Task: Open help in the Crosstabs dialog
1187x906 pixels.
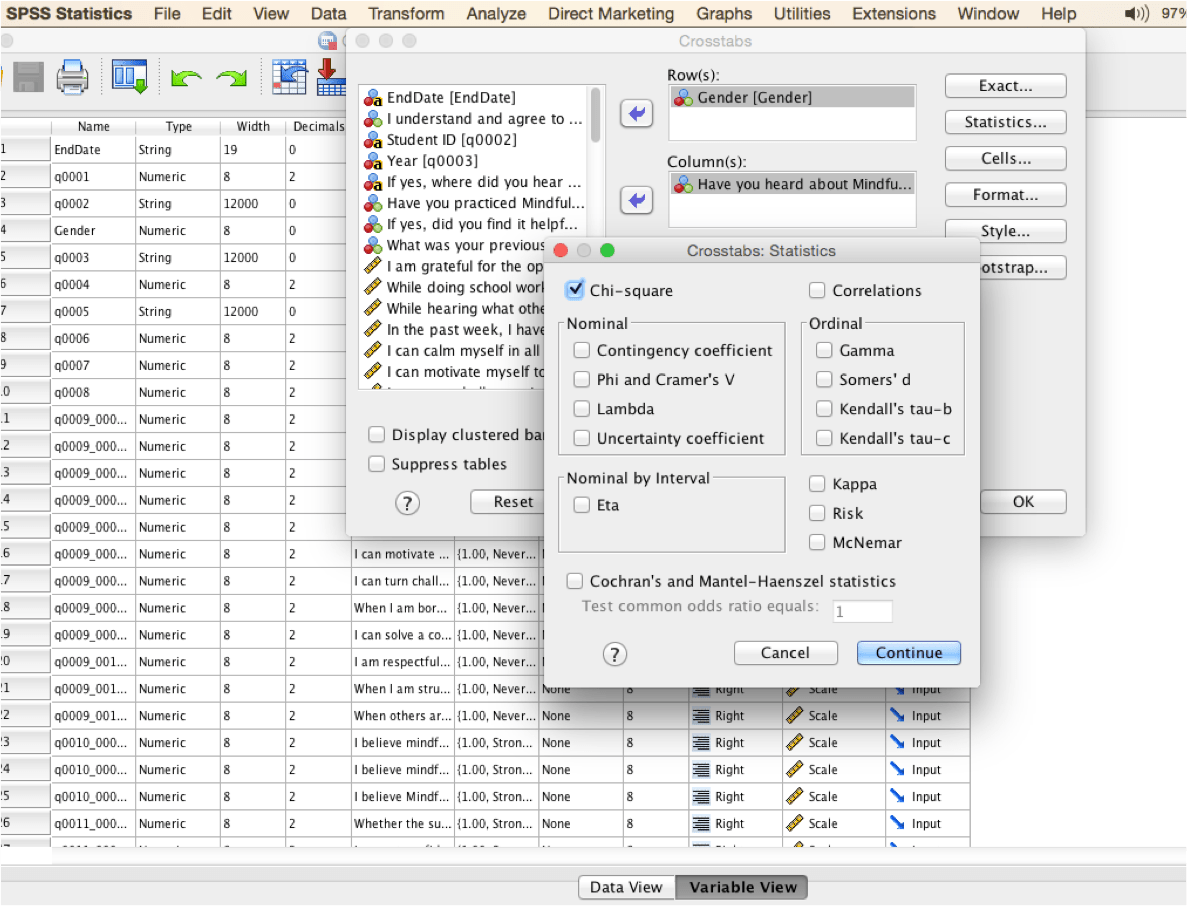Action: pos(407,503)
